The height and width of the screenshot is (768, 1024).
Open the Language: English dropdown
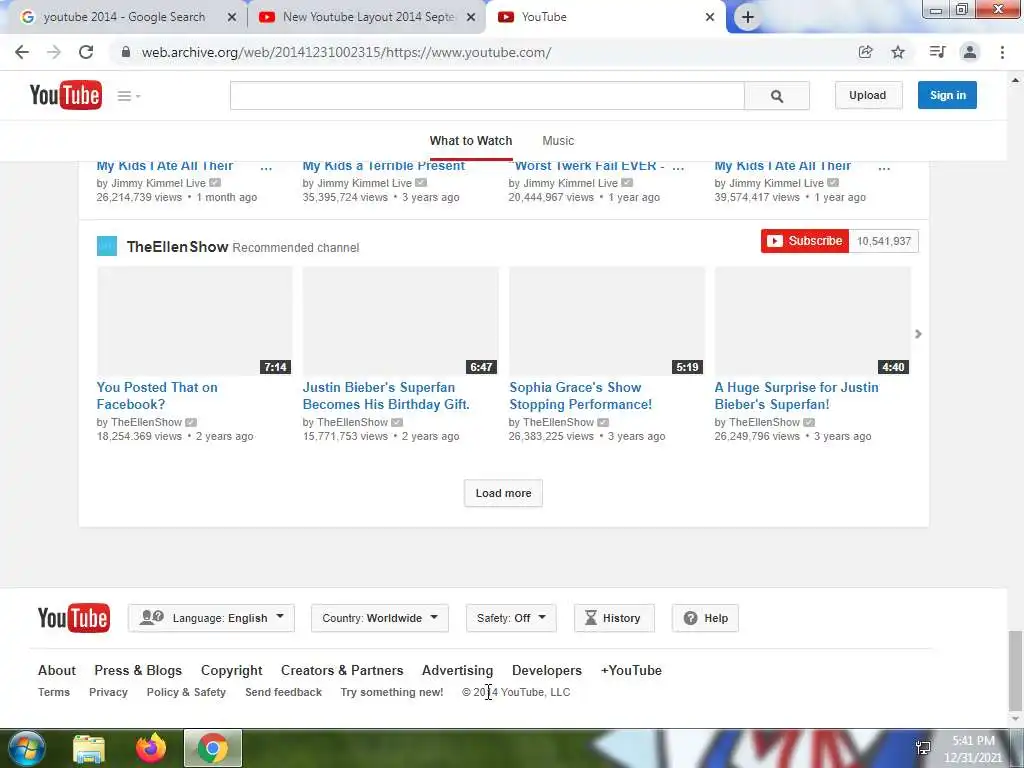click(212, 618)
